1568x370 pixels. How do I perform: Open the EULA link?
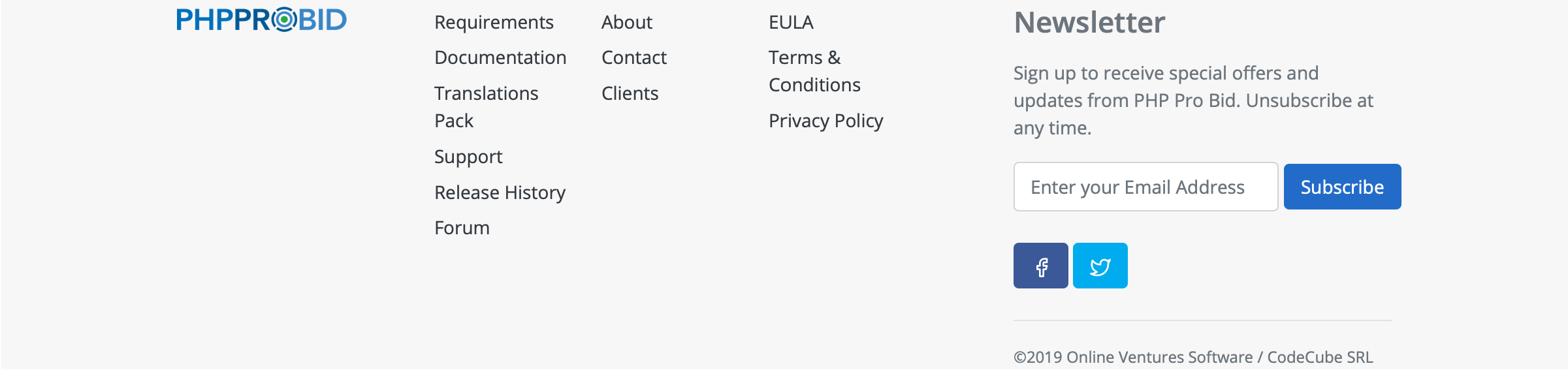tap(791, 22)
